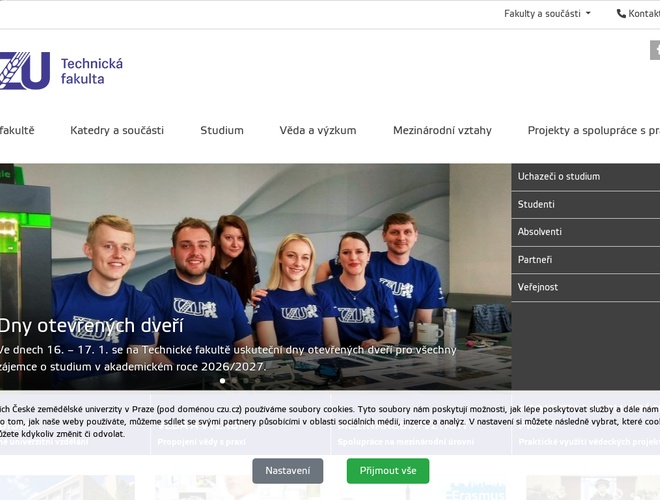Select Partneři in the side menu

[535, 260]
